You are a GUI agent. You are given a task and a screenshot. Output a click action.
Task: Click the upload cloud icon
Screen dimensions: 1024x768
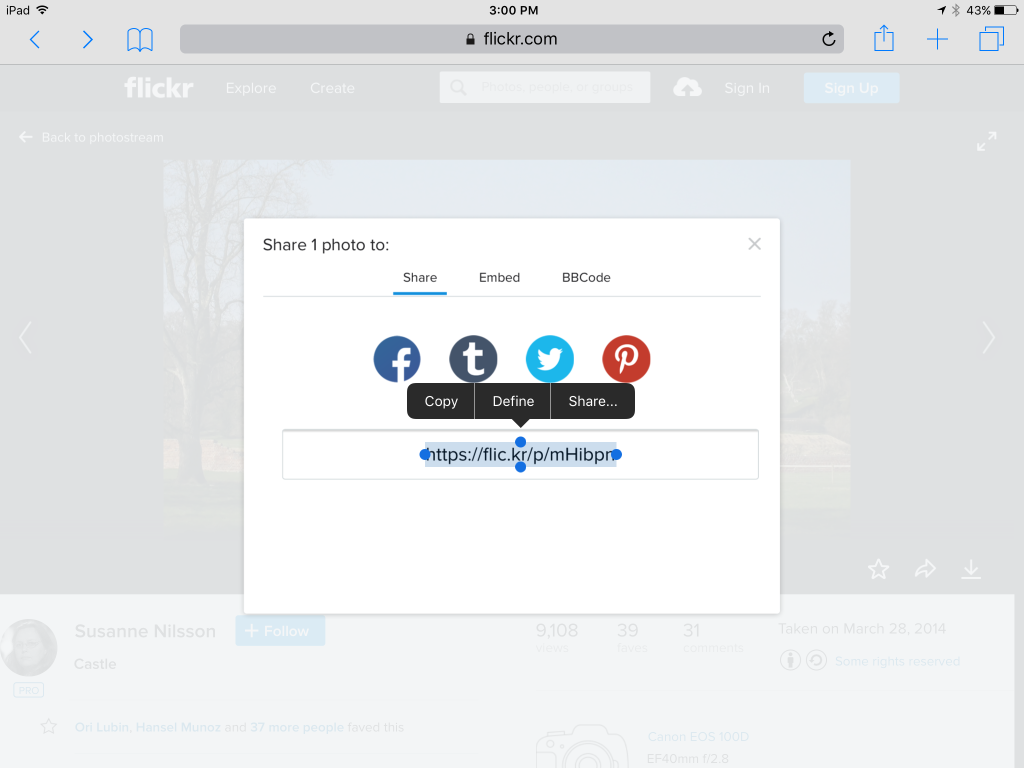point(687,88)
